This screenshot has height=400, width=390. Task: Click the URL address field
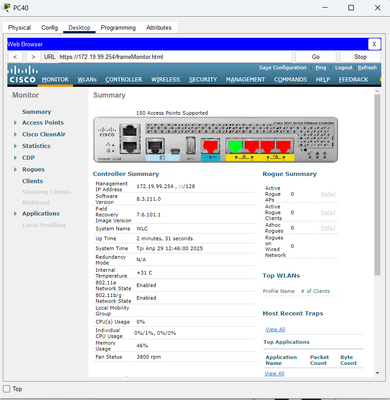[x=175, y=57]
